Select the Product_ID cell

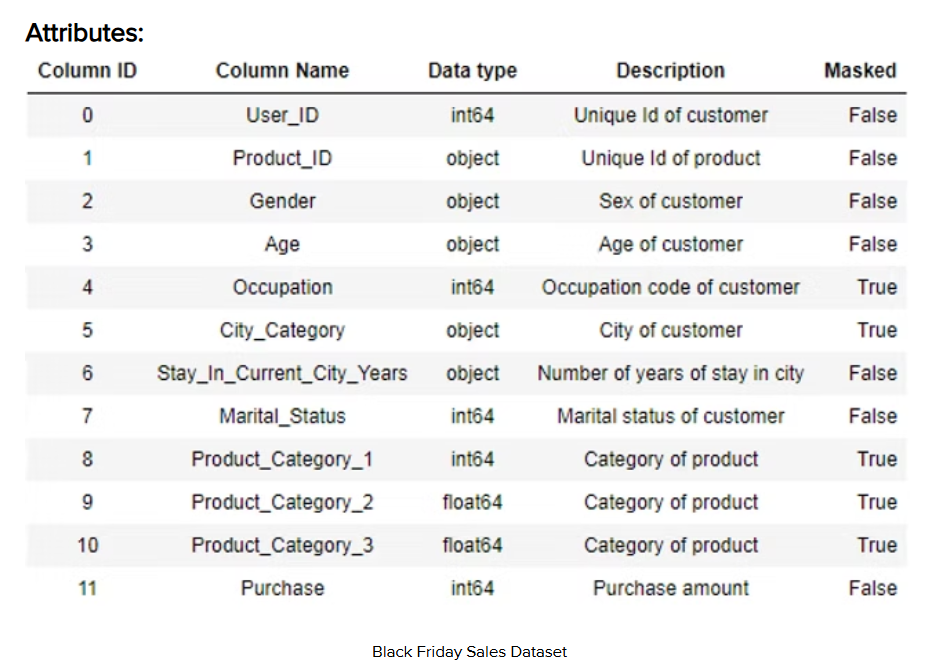pos(282,158)
